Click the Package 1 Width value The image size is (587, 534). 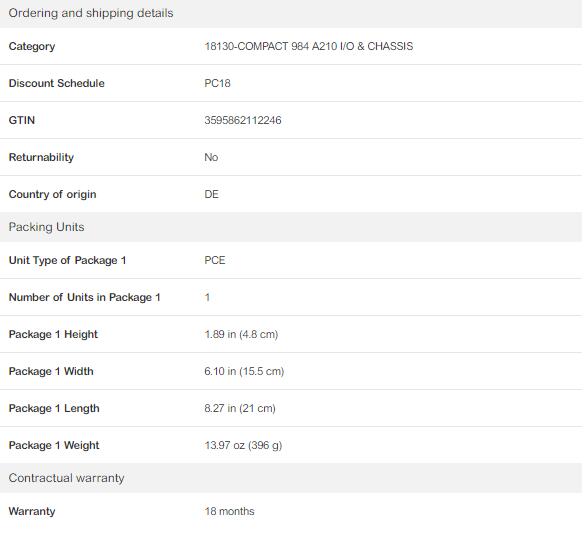pos(244,371)
